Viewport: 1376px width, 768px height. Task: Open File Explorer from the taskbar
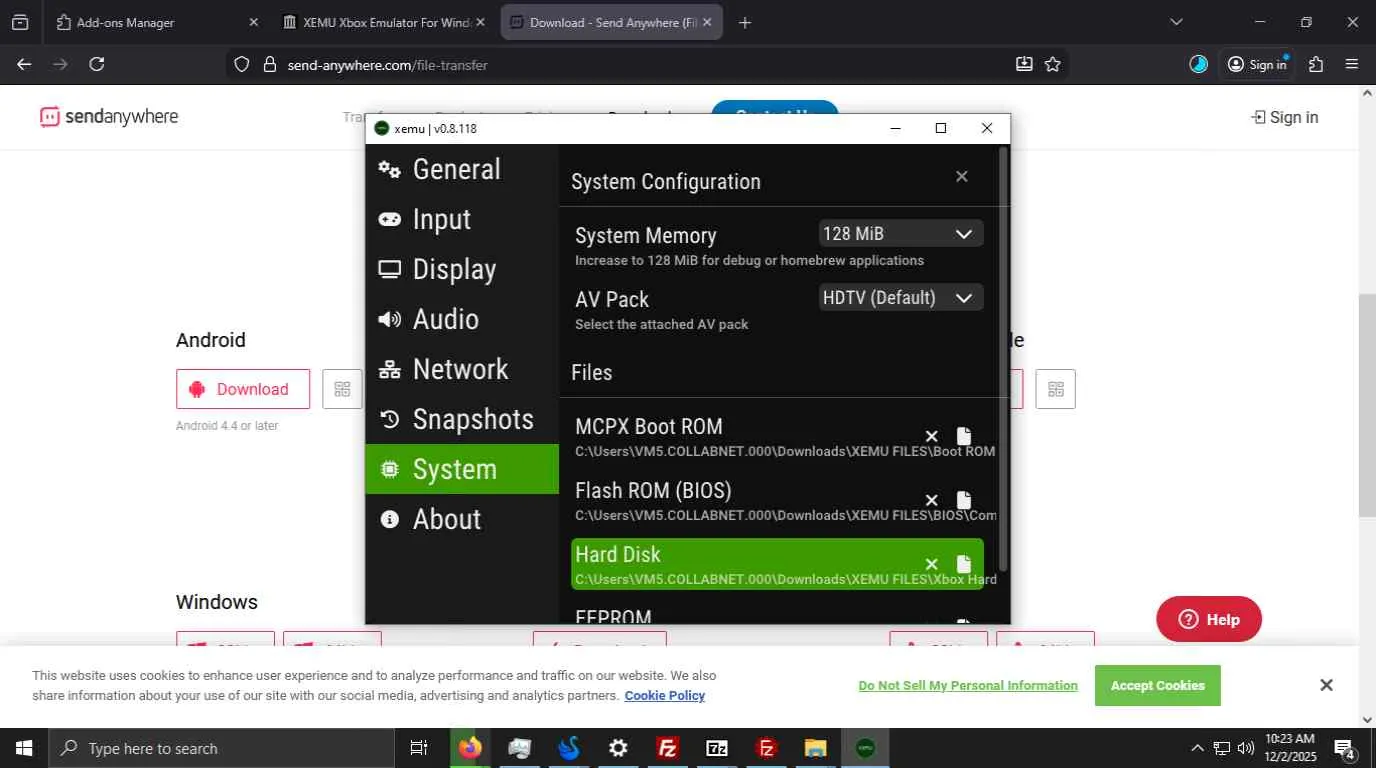pos(816,748)
